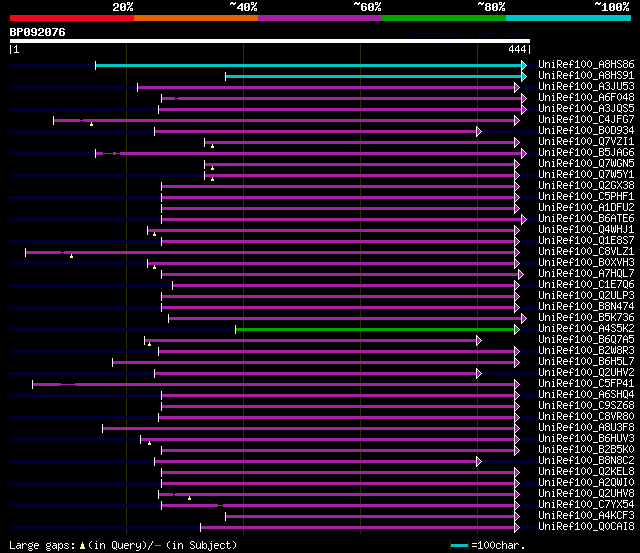
Task: Select the UniRef100_C5FP41 hit name
Action: (x=586, y=384)
